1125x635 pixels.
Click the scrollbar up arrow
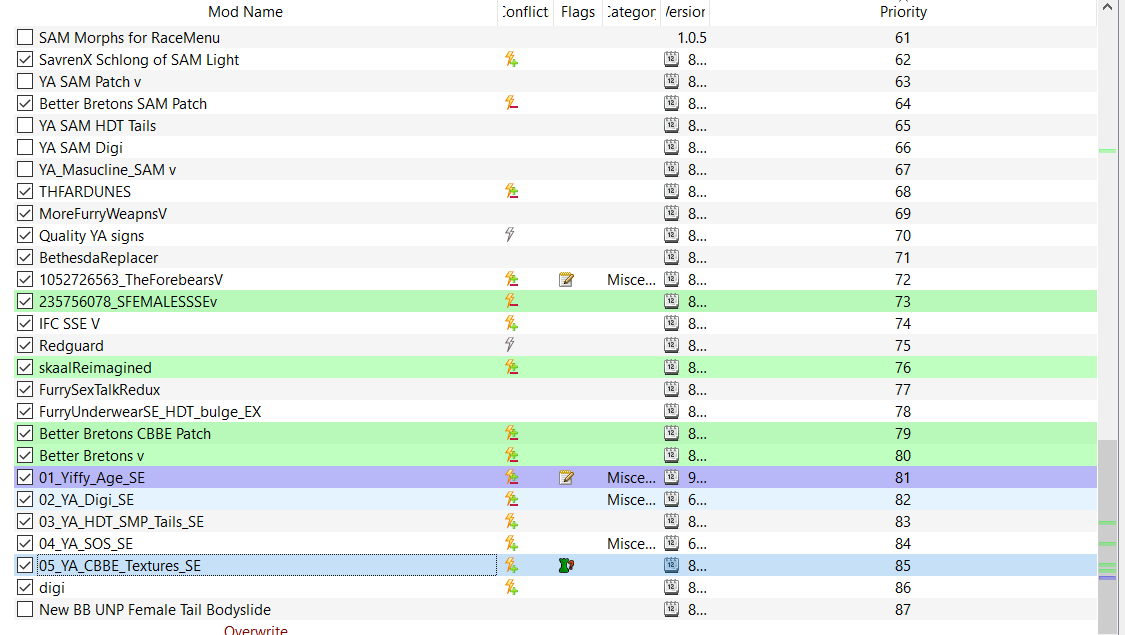pyautogui.click(x=1107, y=7)
